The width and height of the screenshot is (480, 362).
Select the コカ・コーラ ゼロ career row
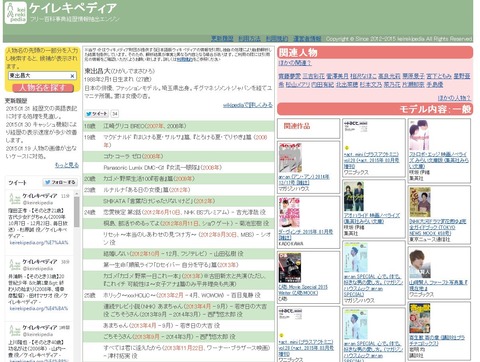tap(178, 156)
